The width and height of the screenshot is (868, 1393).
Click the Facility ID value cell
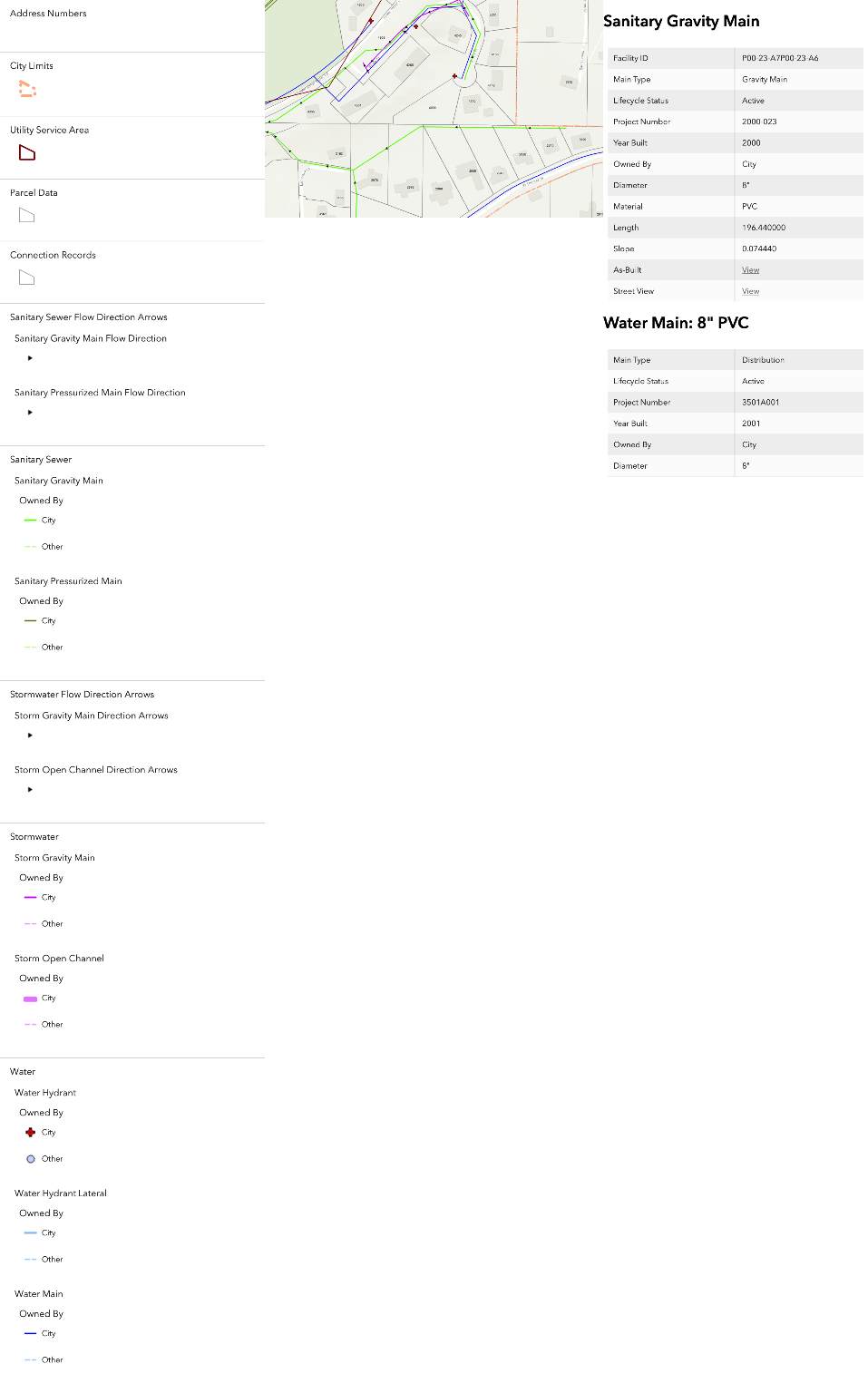(x=780, y=58)
